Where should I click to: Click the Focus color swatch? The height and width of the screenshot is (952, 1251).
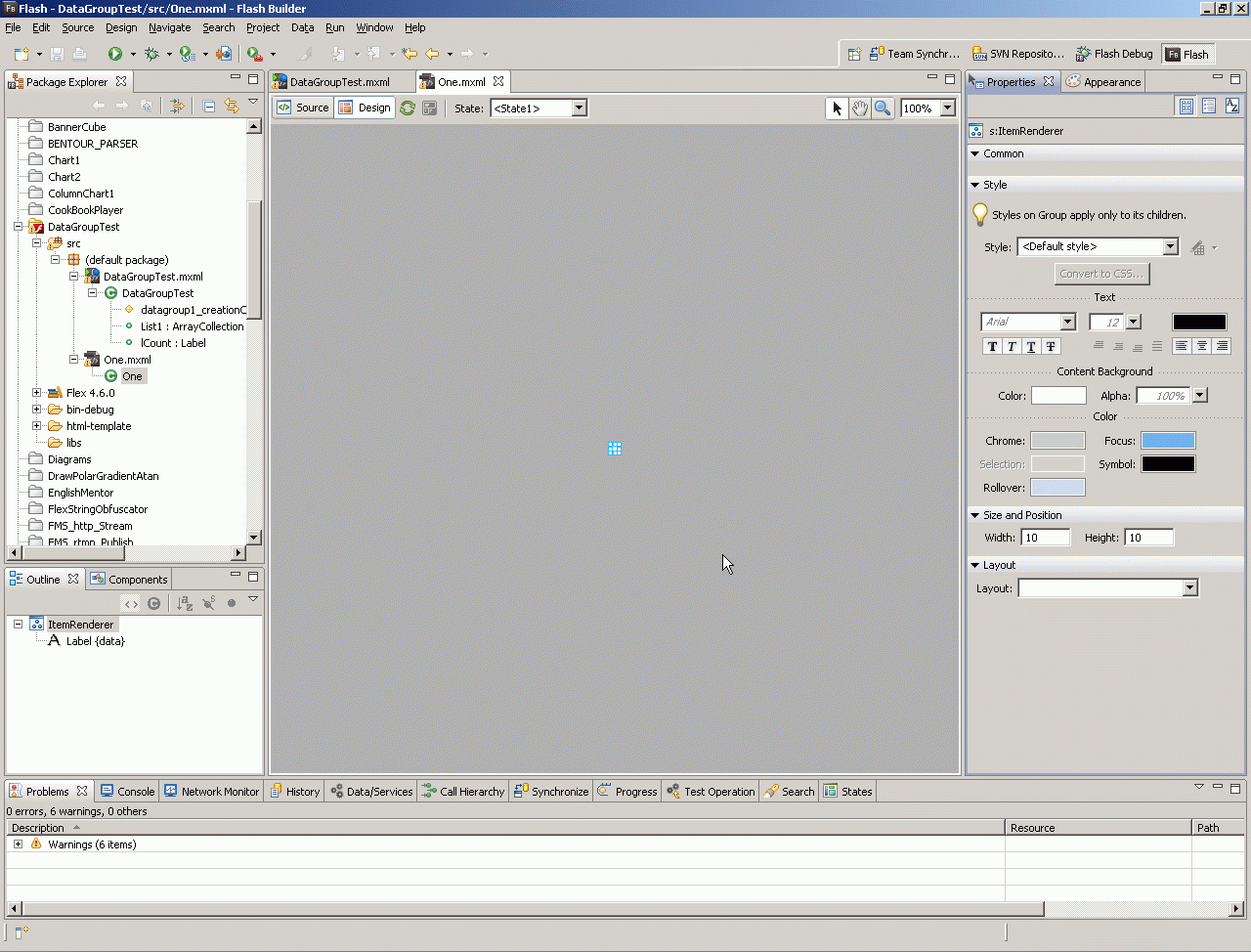point(1168,441)
